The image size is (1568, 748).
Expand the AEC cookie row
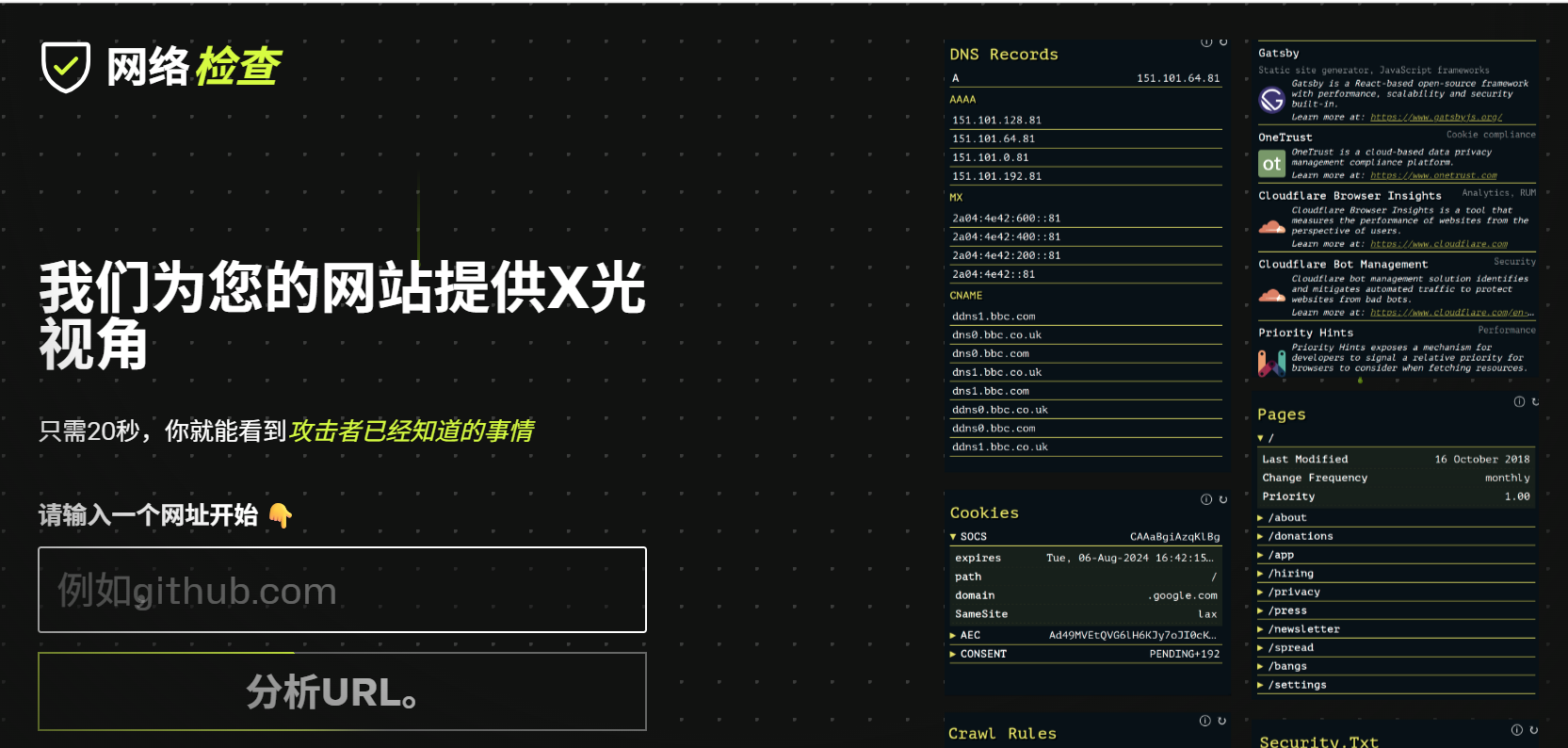click(953, 636)
